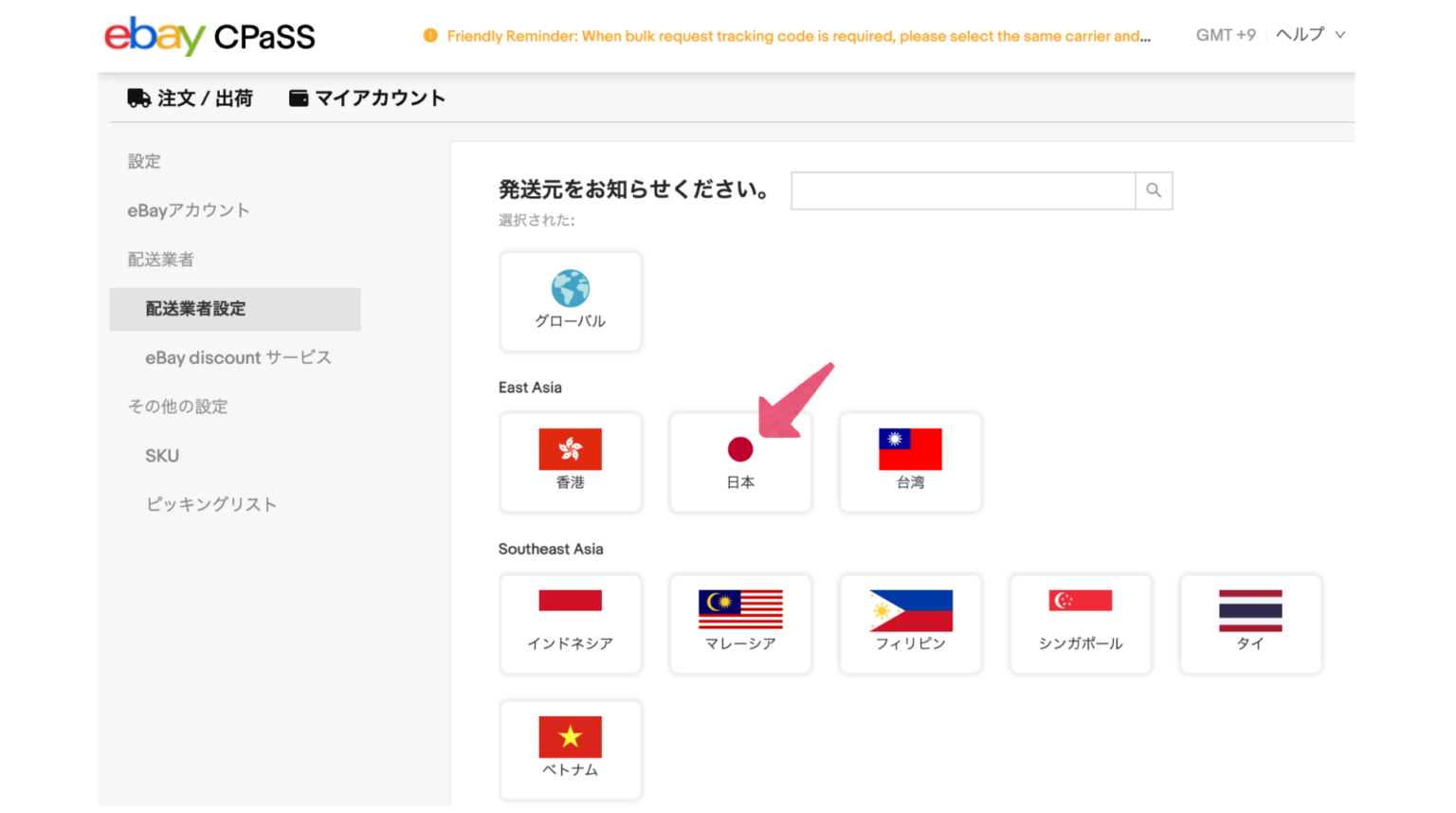
Task: Select マレーシア as shipping origin
Action: coord(740,623)
